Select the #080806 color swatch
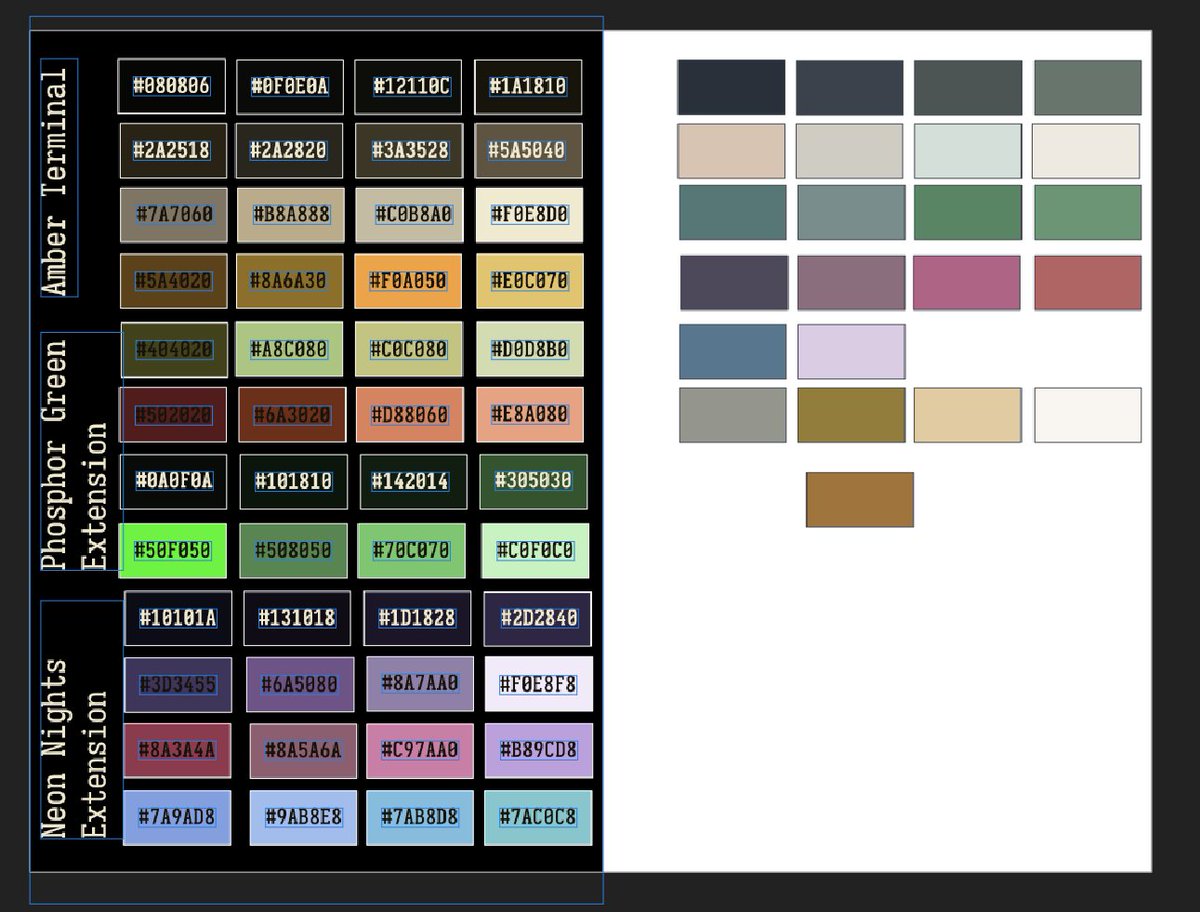 tap(171, 86)
